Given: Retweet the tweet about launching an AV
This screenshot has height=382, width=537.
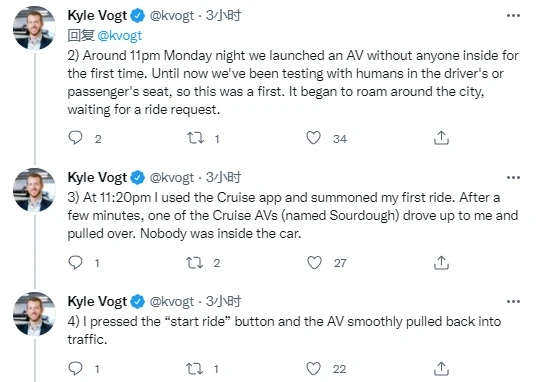Looking at the screenshot, I should tap(195, 138).
